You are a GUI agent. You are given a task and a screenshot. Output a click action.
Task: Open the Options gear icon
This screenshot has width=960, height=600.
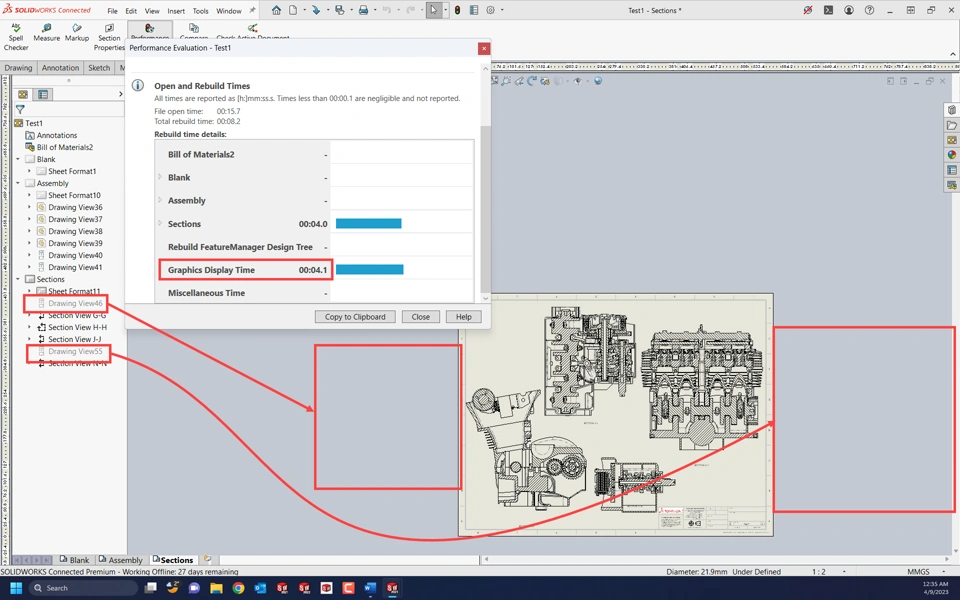tap(490, 10)
